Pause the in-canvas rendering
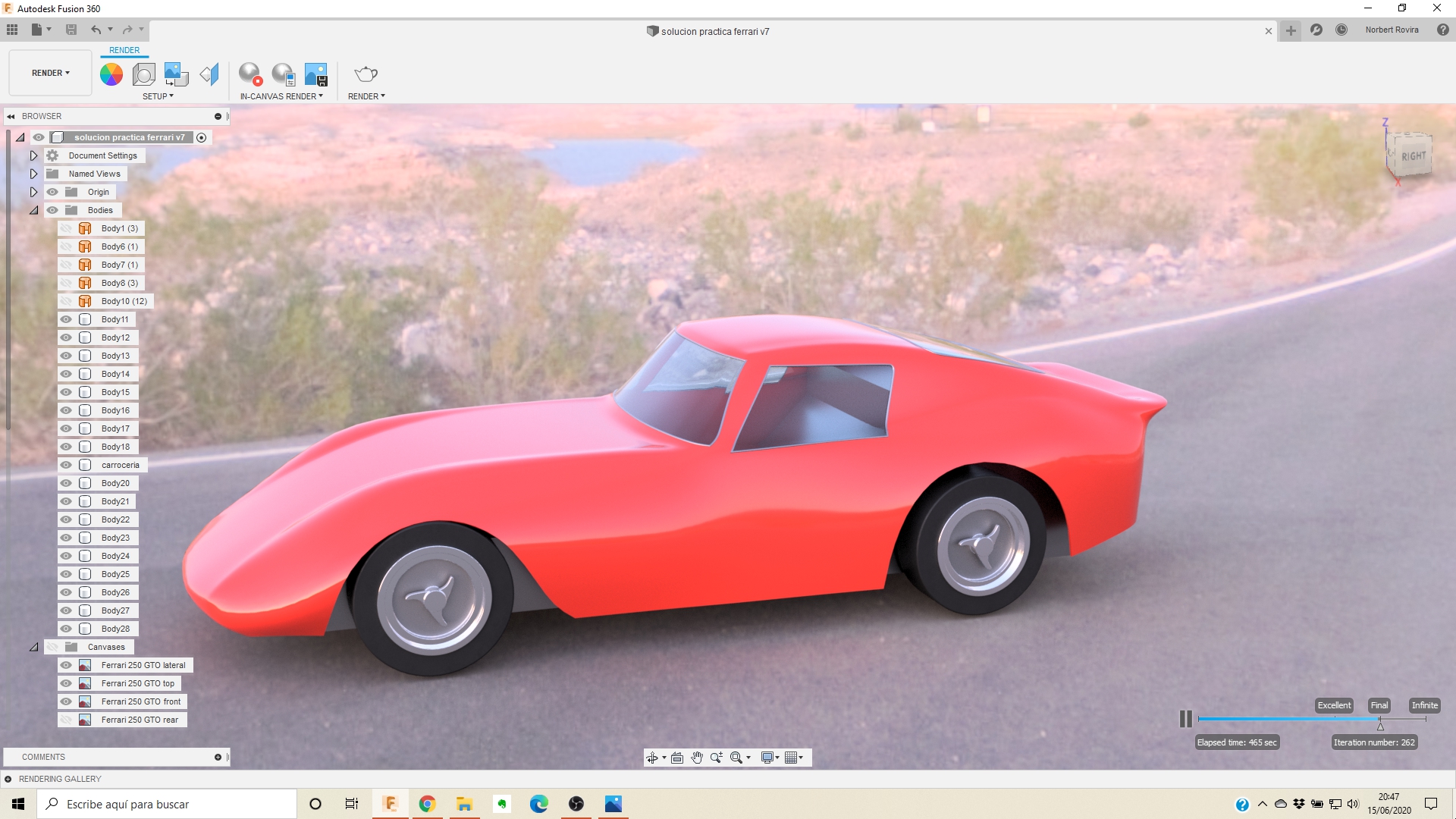This screenshot has width=1456, height=819. [1185, 719]
